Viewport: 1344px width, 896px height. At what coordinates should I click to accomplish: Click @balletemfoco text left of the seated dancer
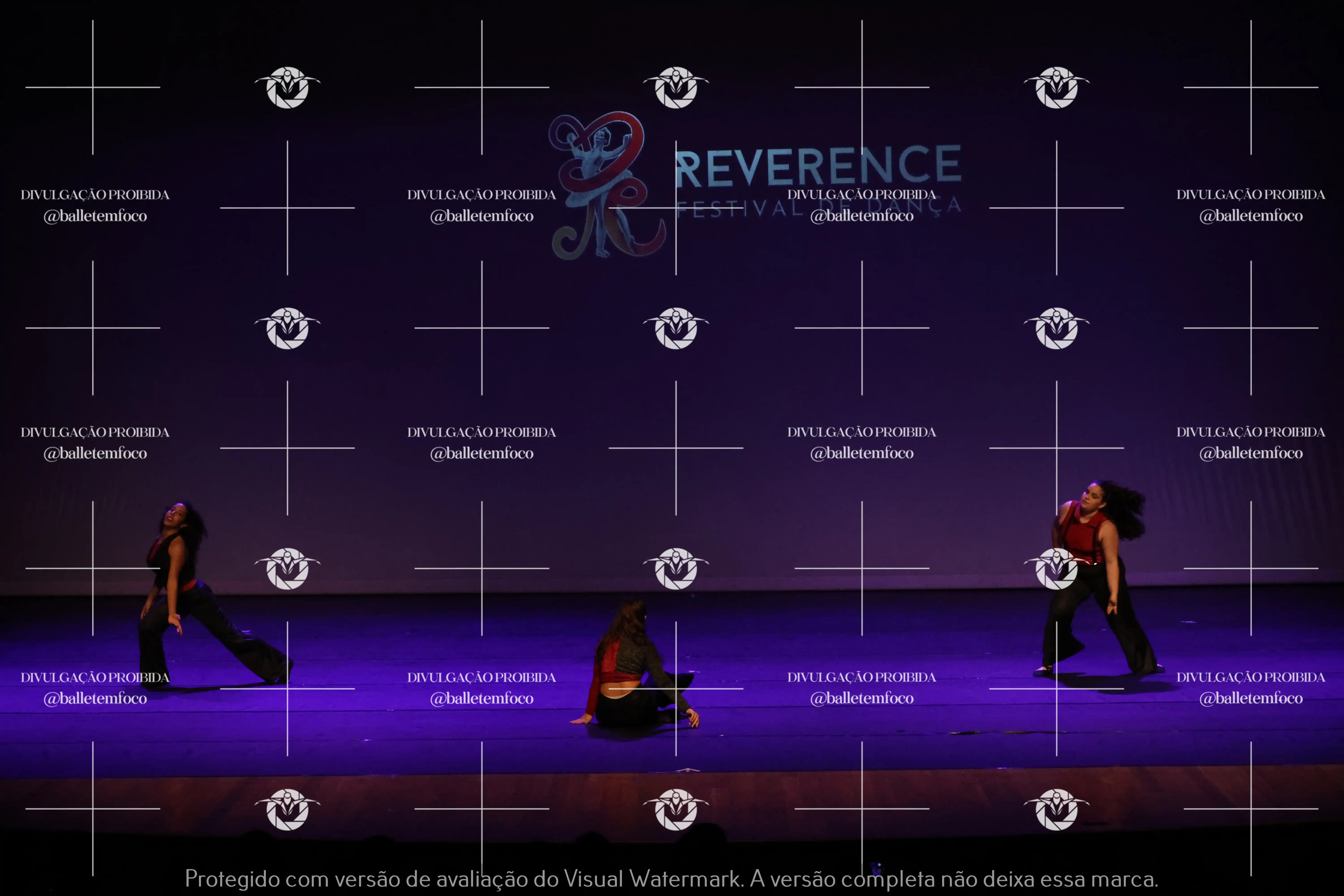[482, 698]
